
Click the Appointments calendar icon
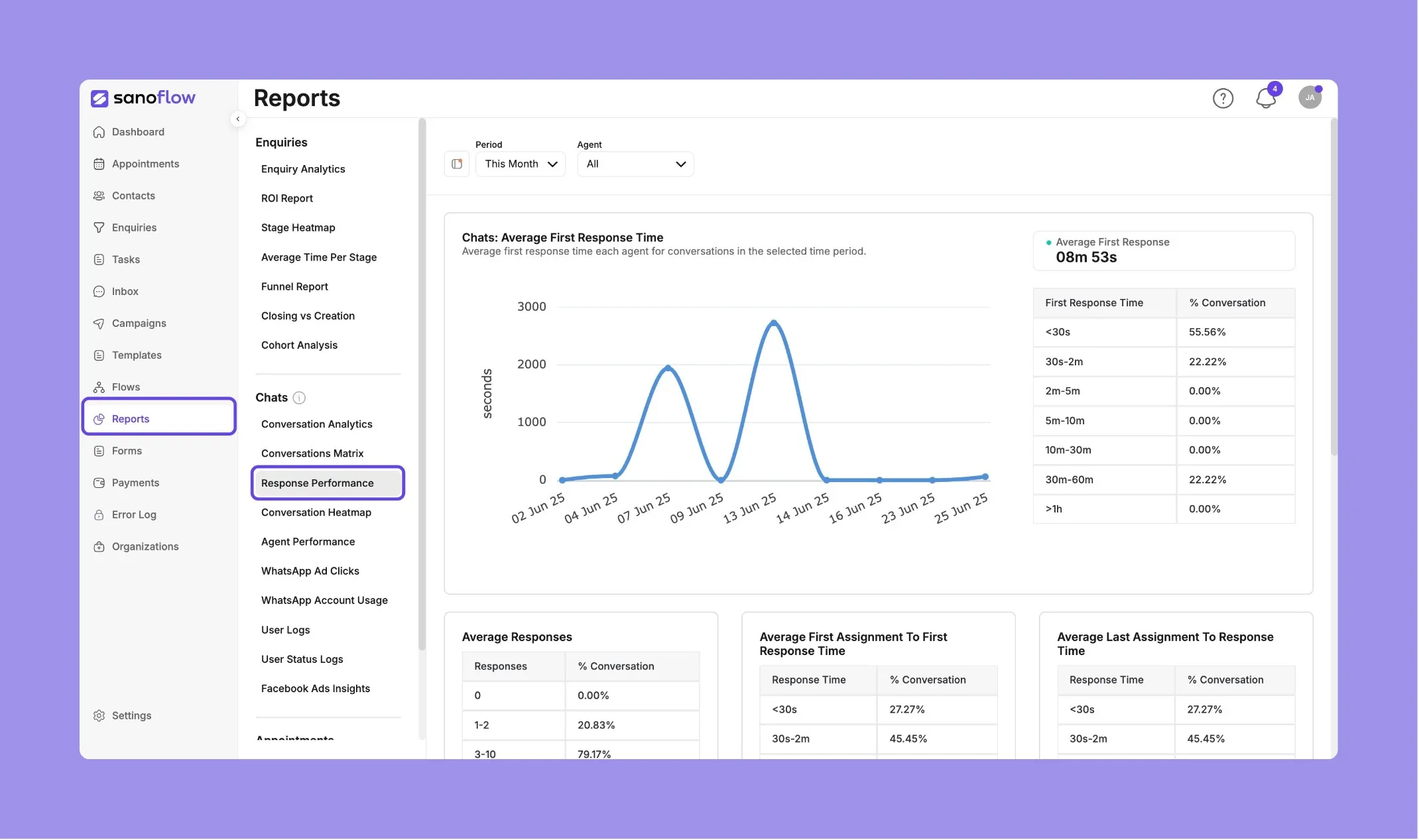tap(99, 164)
